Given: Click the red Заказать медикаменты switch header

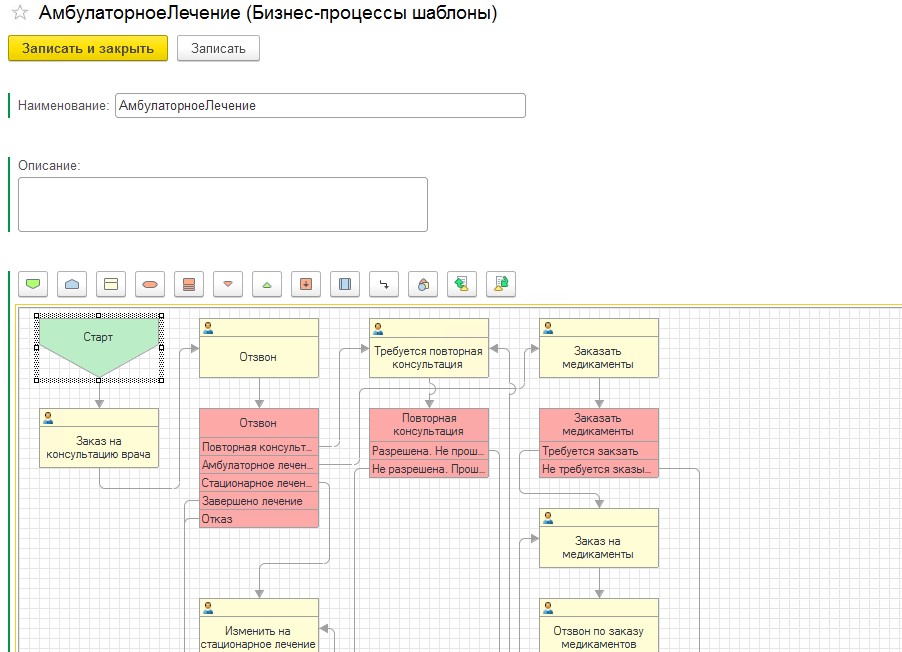Looking at the screenshot, I should tap(599, 425).
